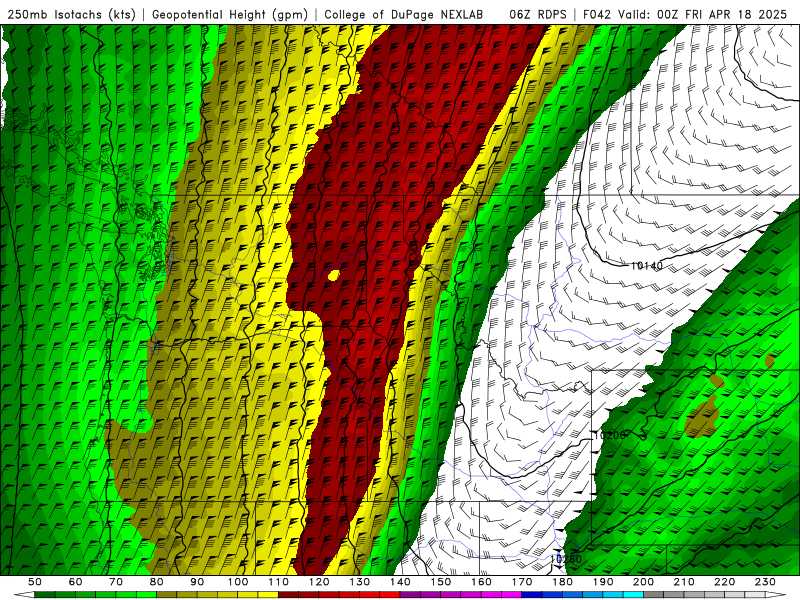
Task: Click the 80 value on the color scale
Action: 157,582
